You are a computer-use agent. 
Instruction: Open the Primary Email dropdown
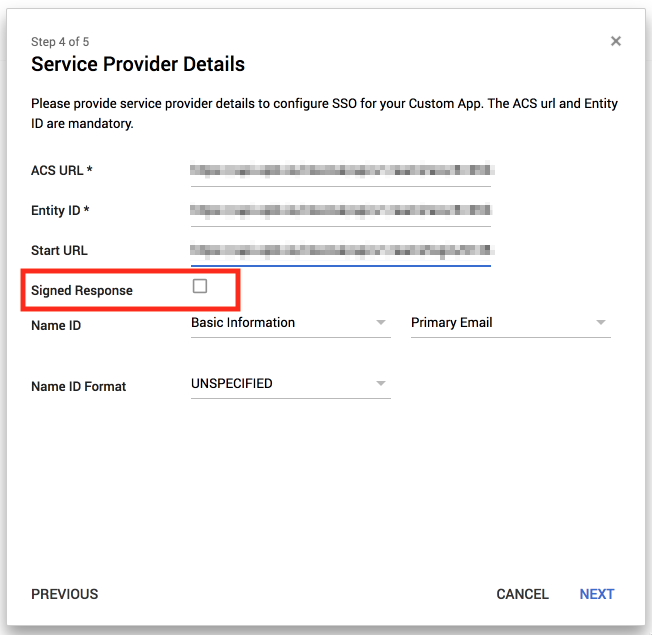(502, 323)
